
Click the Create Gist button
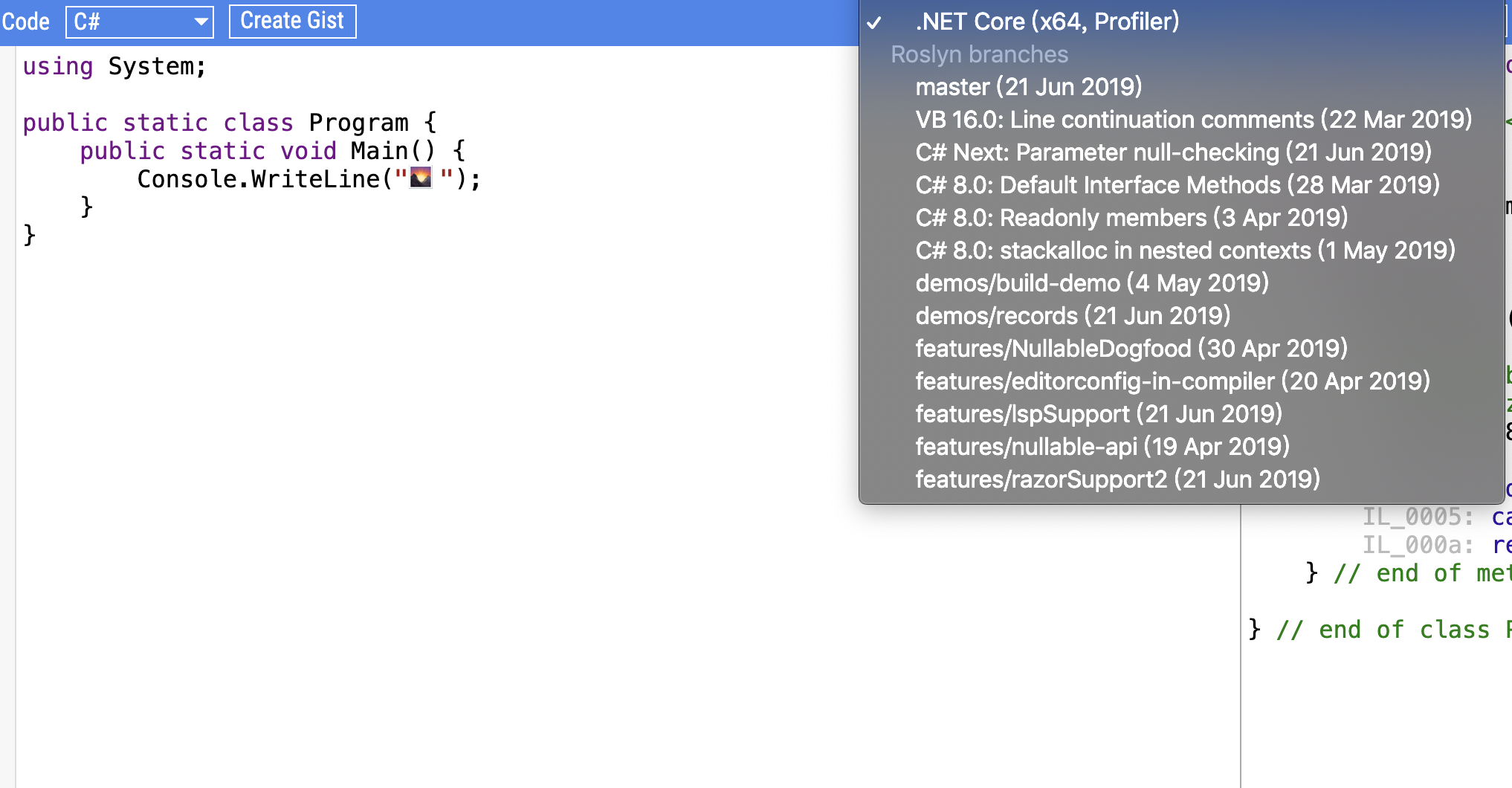[292, 21]
